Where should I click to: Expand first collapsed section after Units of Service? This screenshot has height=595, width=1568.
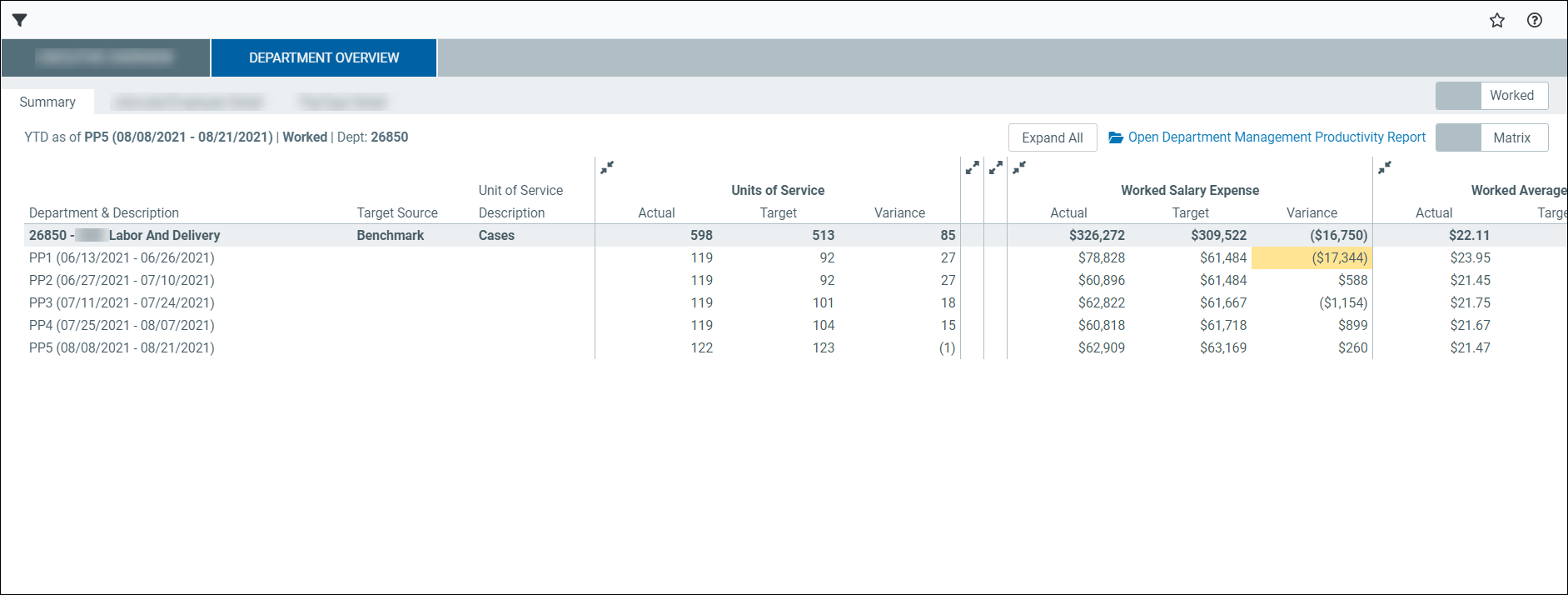972,167
